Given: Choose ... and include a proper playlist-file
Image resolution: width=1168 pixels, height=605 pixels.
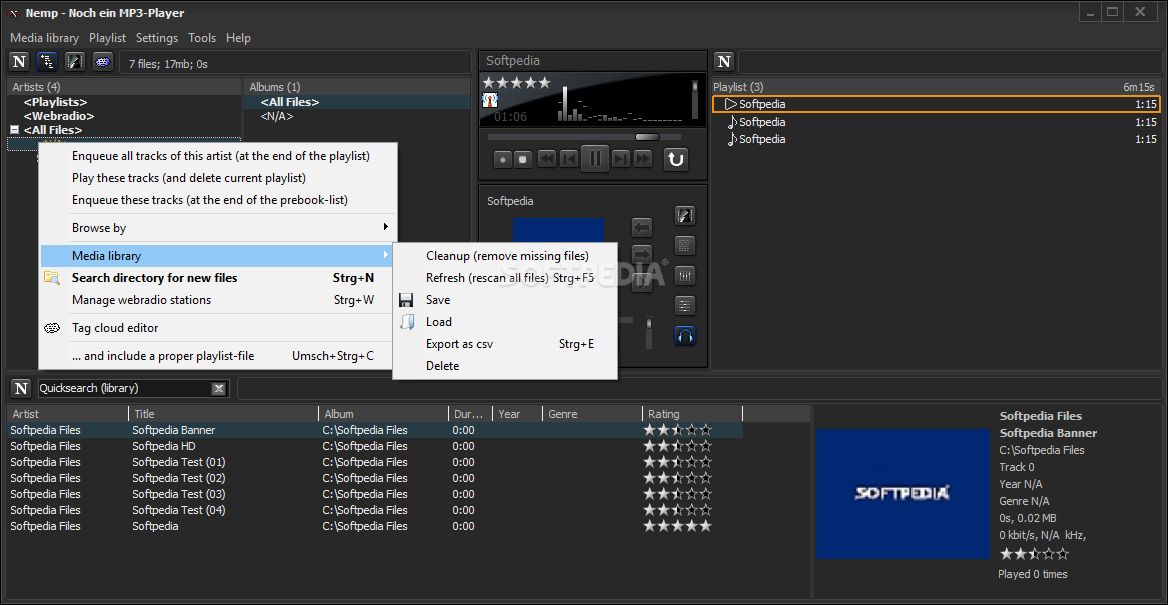Looking at the screenshot, I should (x=218, y=356).
